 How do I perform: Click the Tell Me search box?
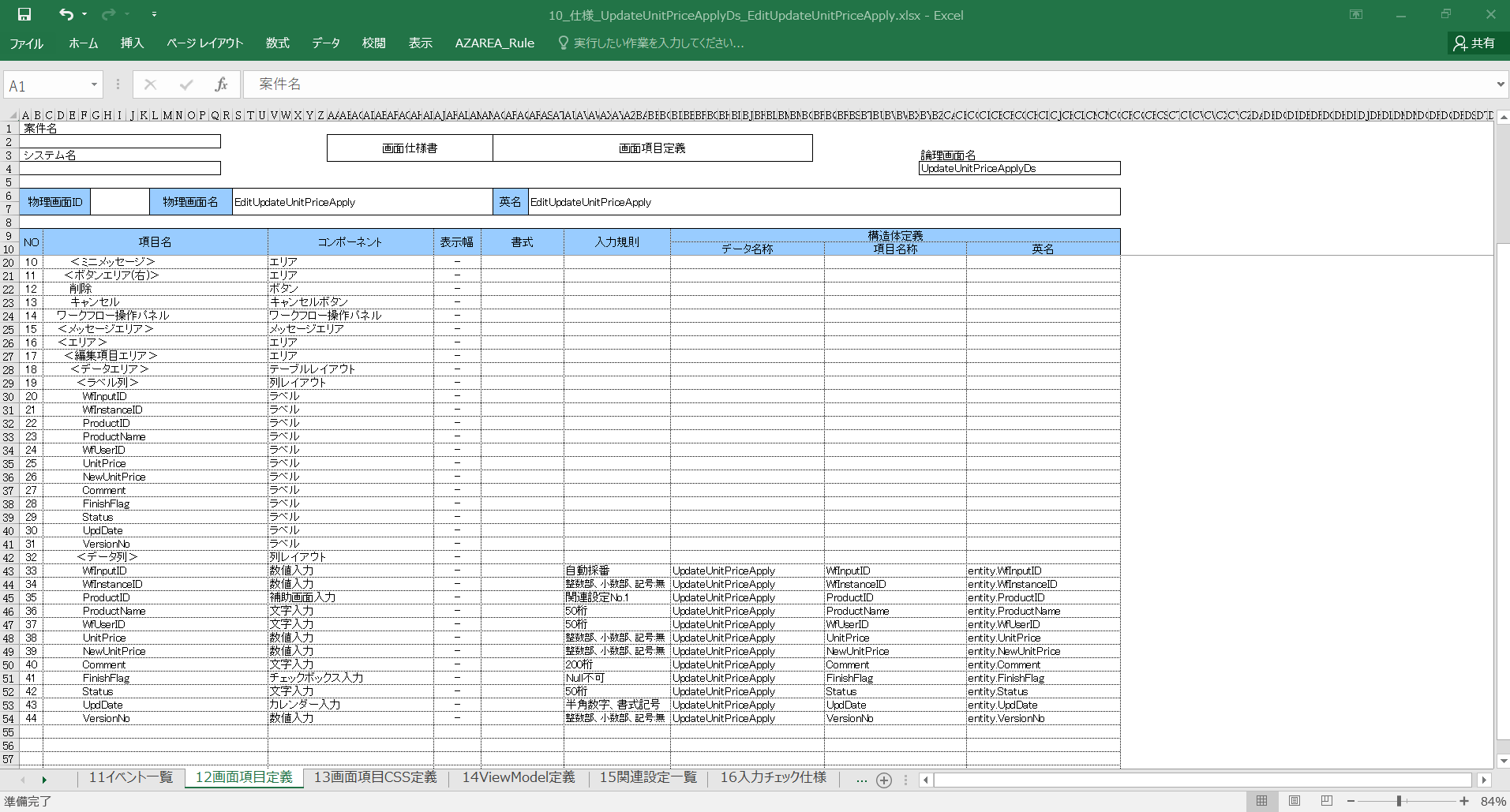point(651,43)
